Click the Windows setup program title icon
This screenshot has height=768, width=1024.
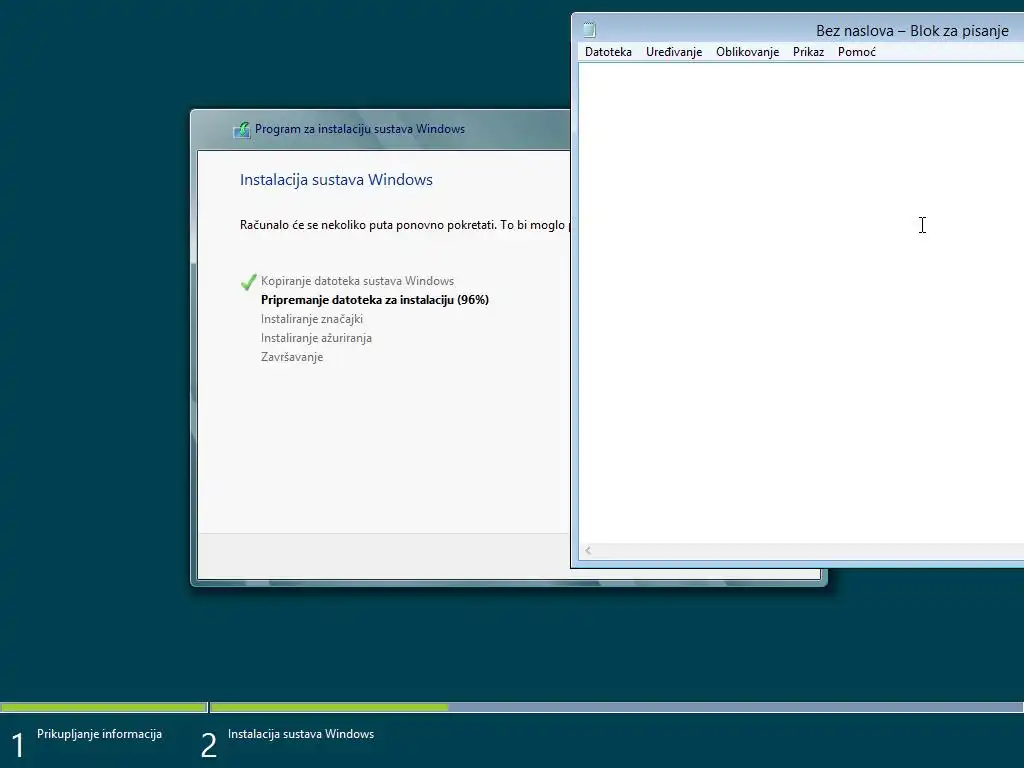(242, 129)
